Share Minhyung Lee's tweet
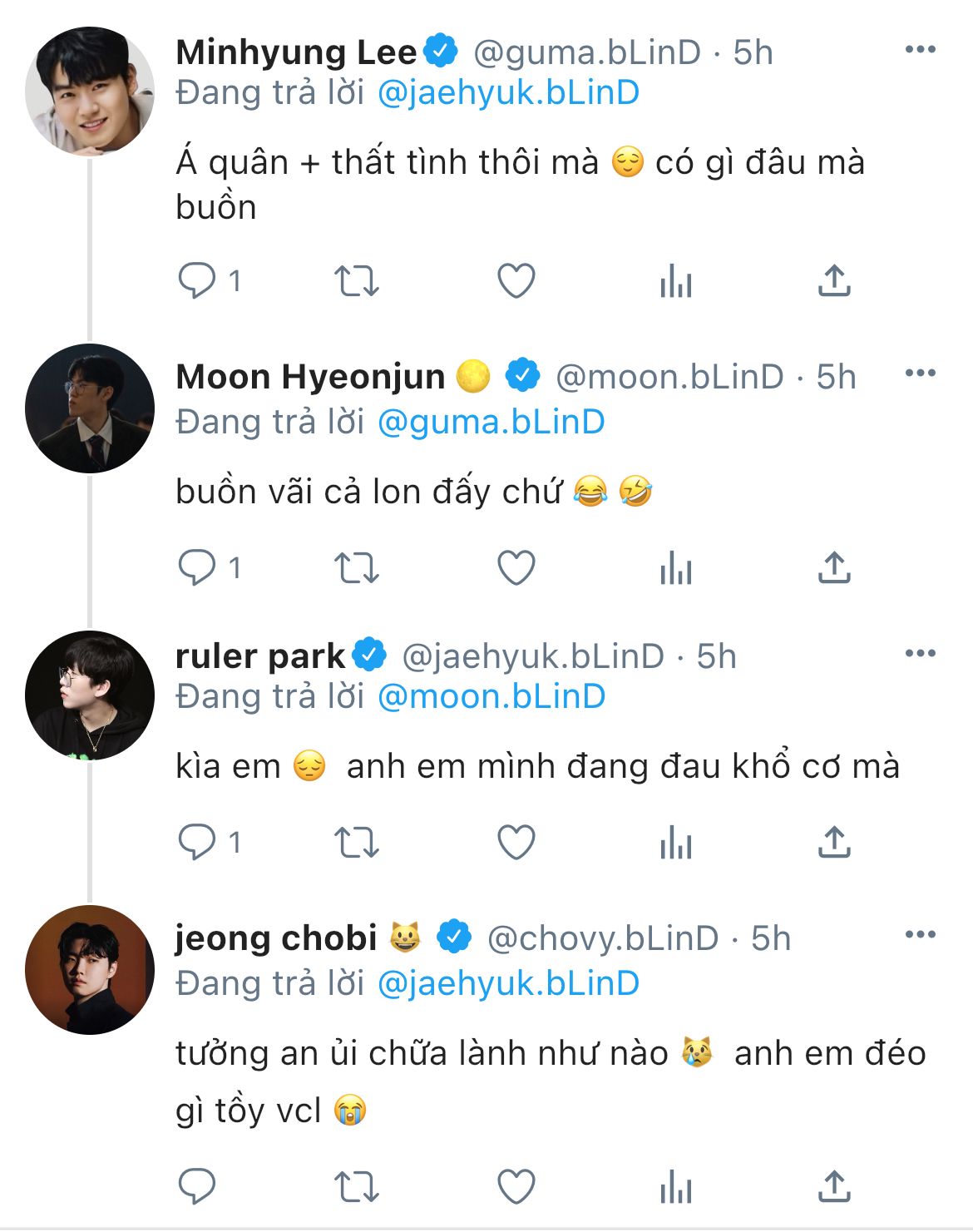Viewport: 973px width, 1232px height. pos(834,281)
